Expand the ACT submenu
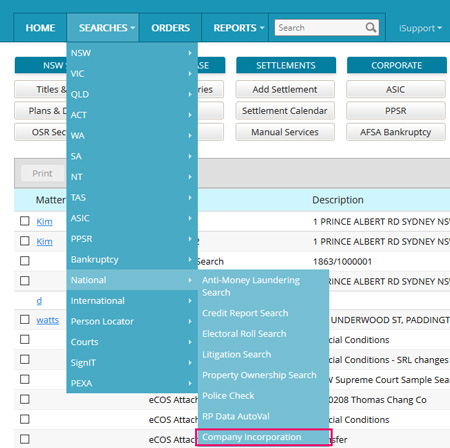Image resolution: width=450 pixels, height=448 pixels. click(x=132, y=115)
